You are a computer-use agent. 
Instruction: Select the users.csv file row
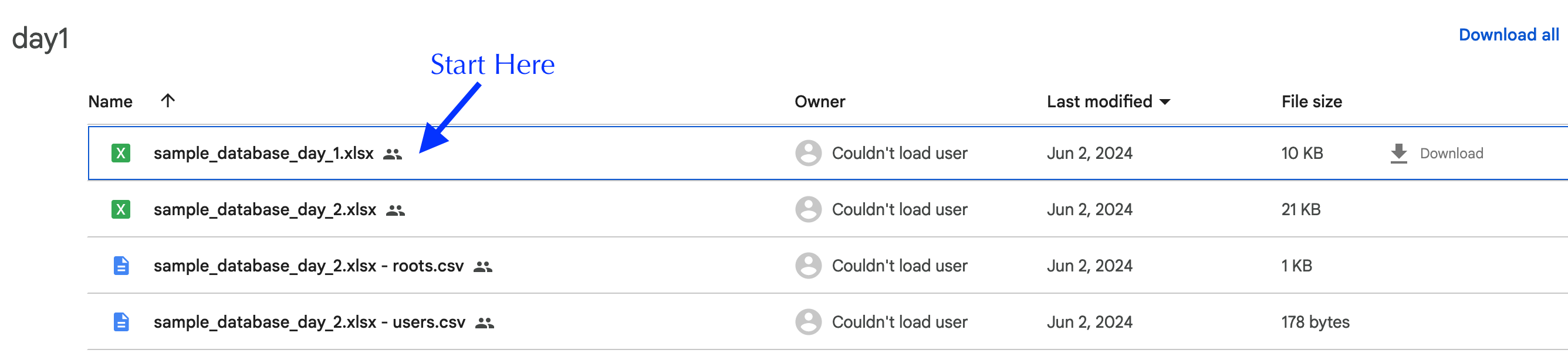point(828,322)
